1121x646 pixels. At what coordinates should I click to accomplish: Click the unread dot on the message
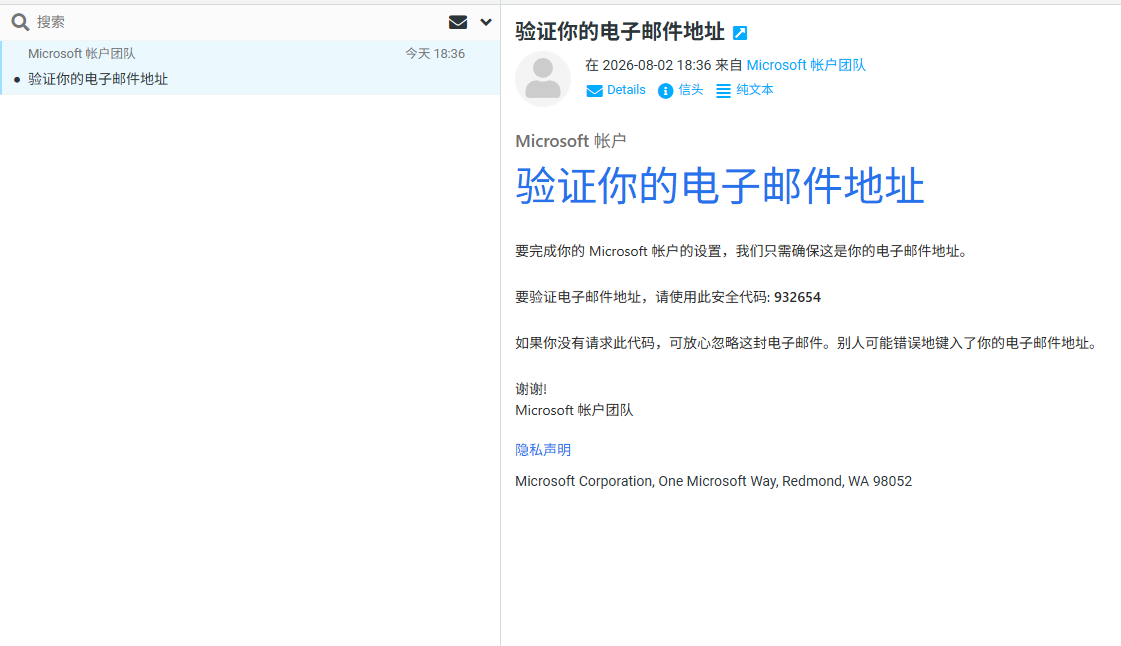point(17,80)
